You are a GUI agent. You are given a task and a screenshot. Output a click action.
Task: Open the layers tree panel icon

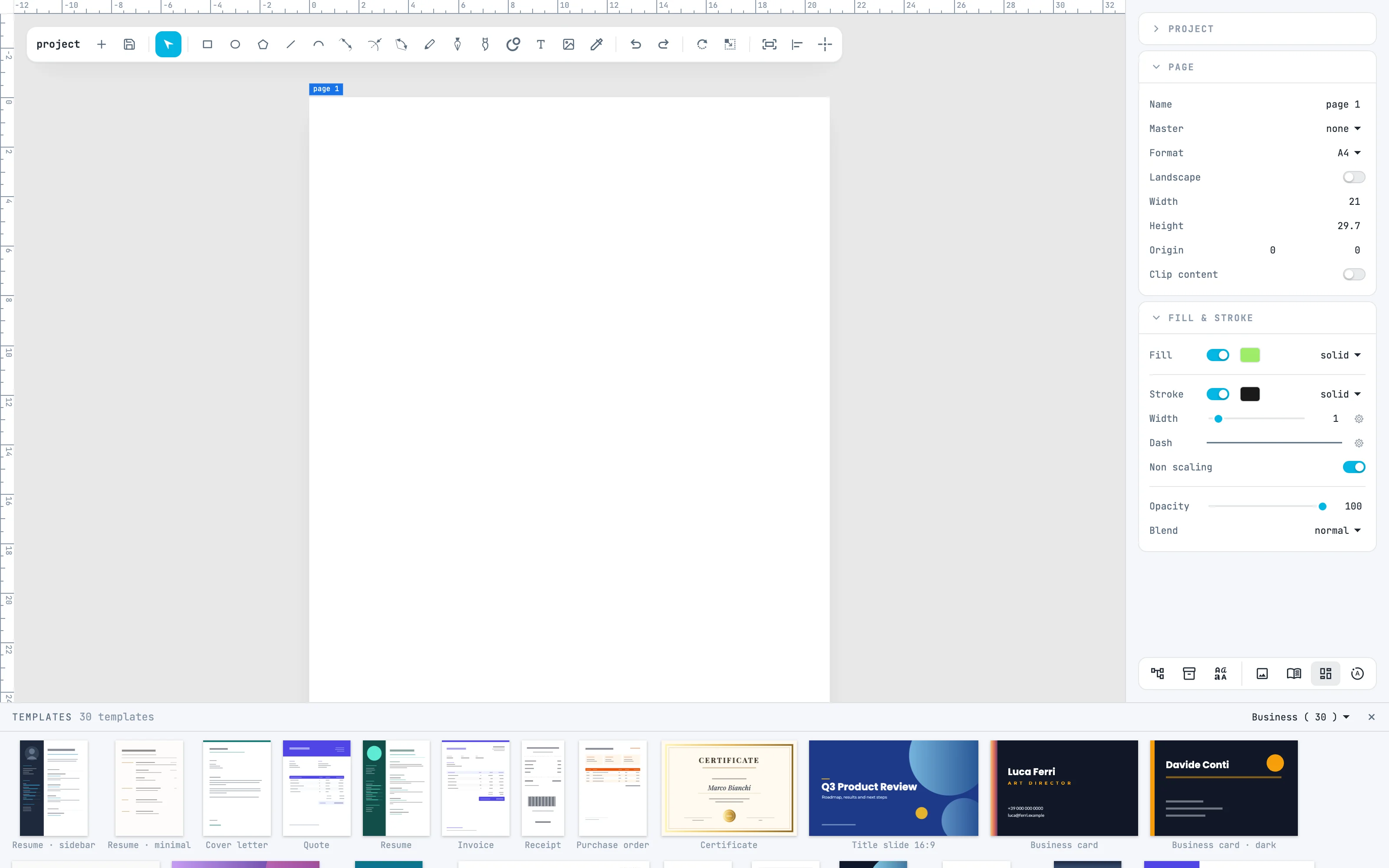[x=1157, y=674]
